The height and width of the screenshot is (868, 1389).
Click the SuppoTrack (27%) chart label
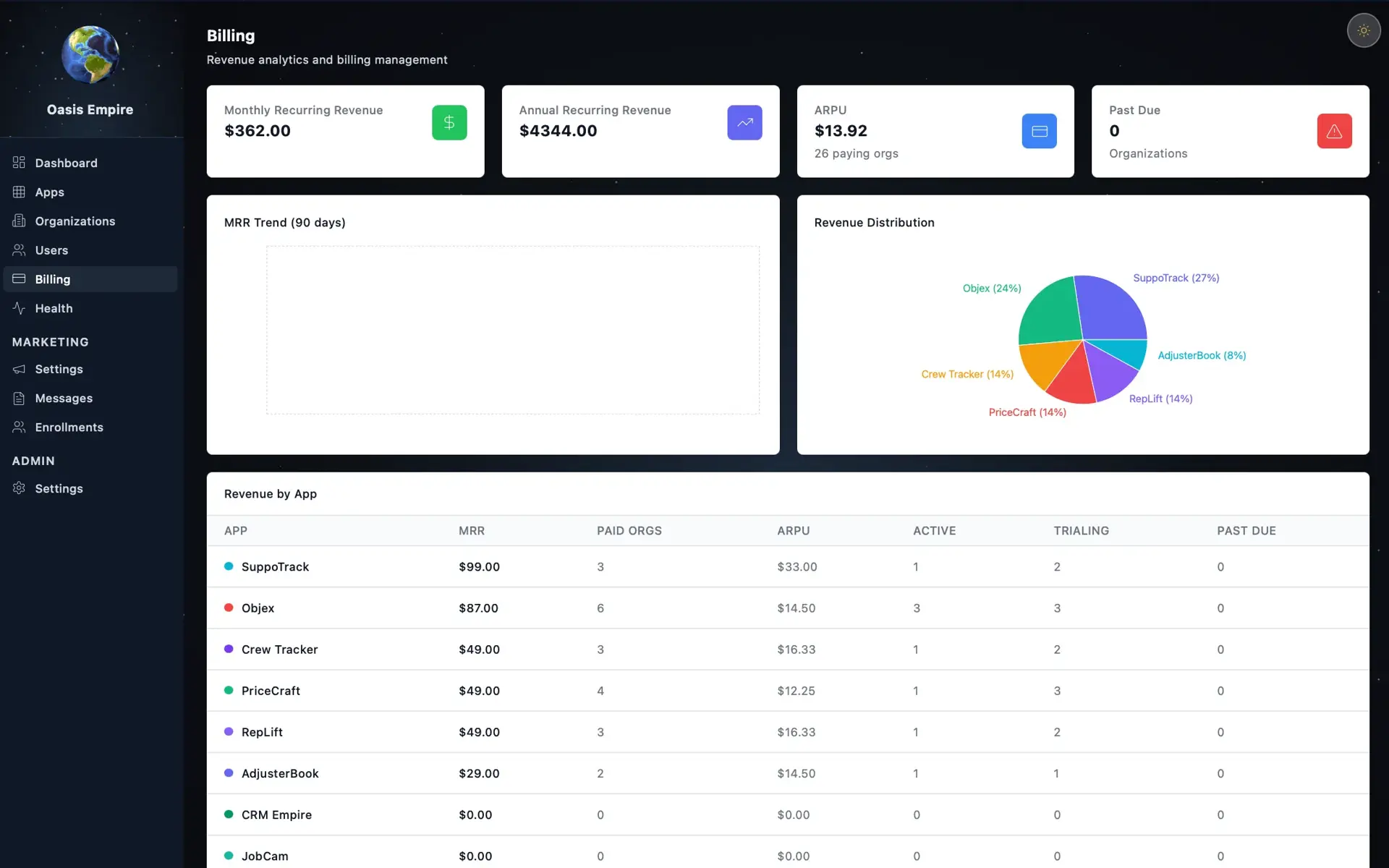click(x=1176, y=278)
